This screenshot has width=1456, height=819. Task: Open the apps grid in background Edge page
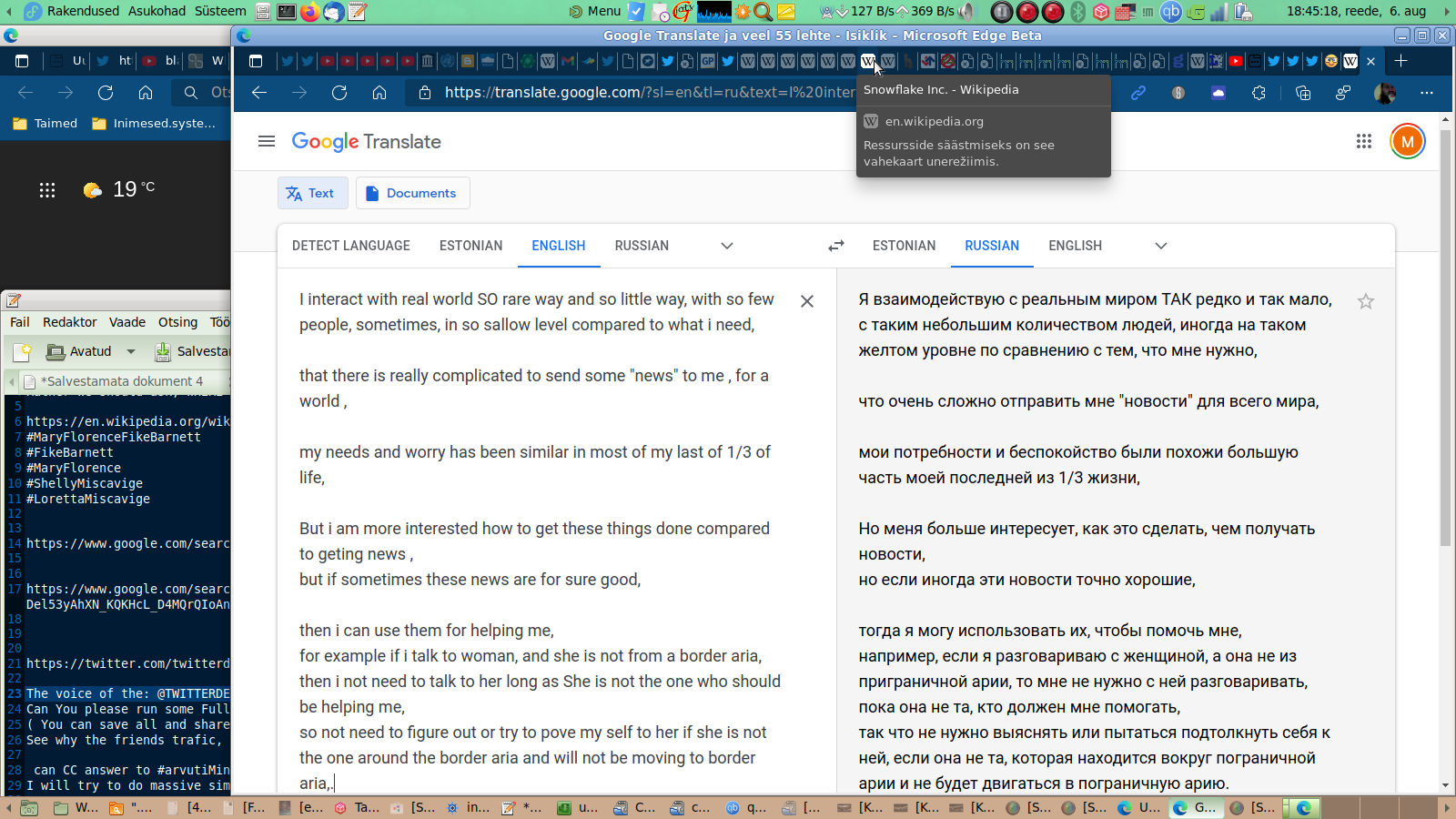click(47, 190)
